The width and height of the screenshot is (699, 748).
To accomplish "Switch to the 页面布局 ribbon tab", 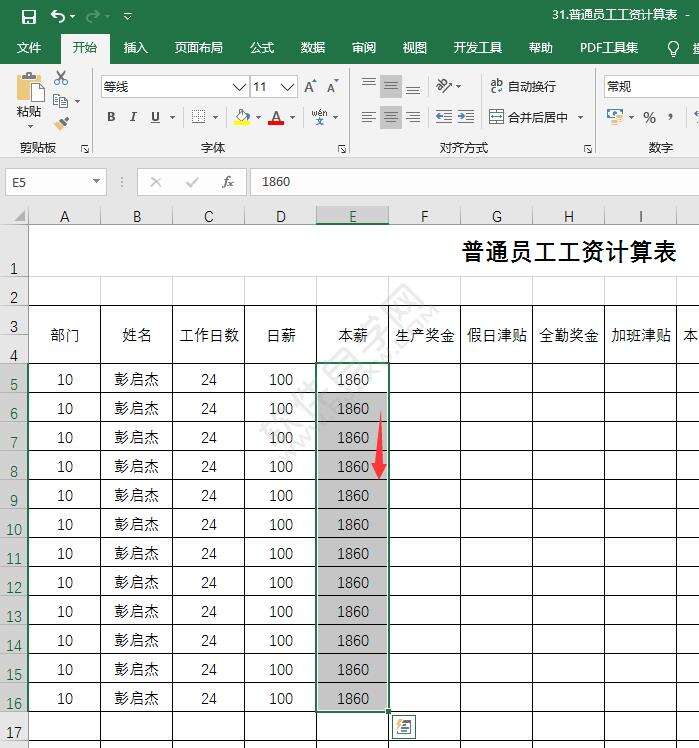I will (198, 48).
